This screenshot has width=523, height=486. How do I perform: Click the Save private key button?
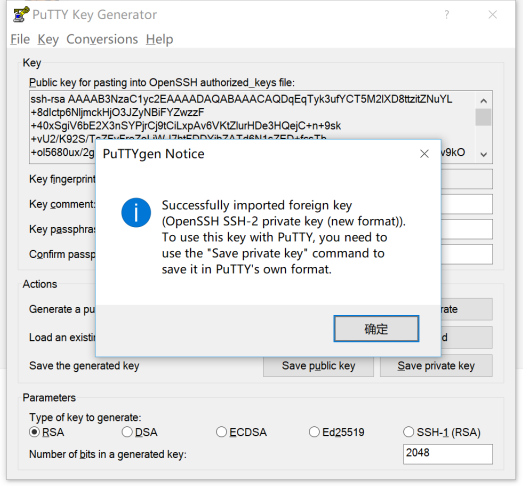tap(436, 366)
